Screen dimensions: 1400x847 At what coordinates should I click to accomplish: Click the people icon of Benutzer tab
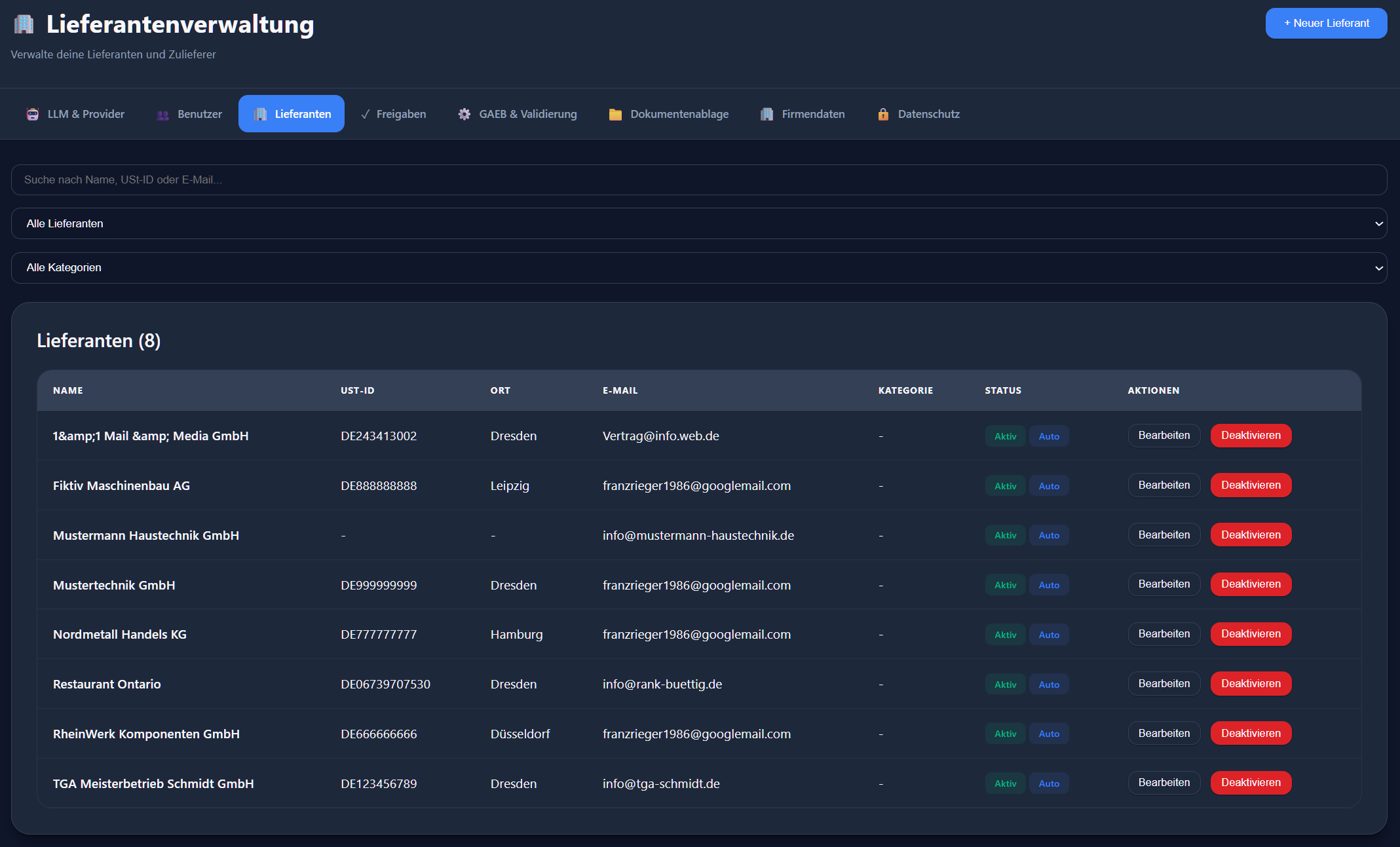click(163, 115)
